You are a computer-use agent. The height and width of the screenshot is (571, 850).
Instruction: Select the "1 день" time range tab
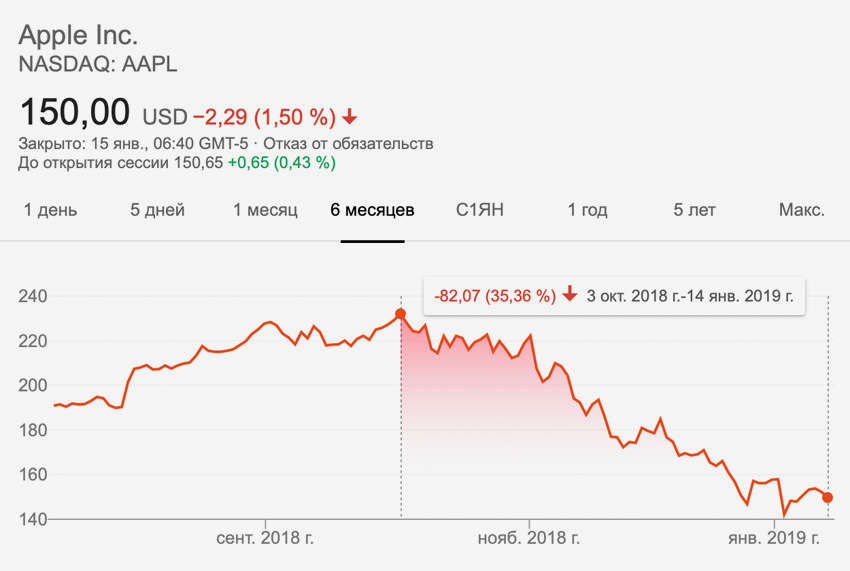coord(50,210)
